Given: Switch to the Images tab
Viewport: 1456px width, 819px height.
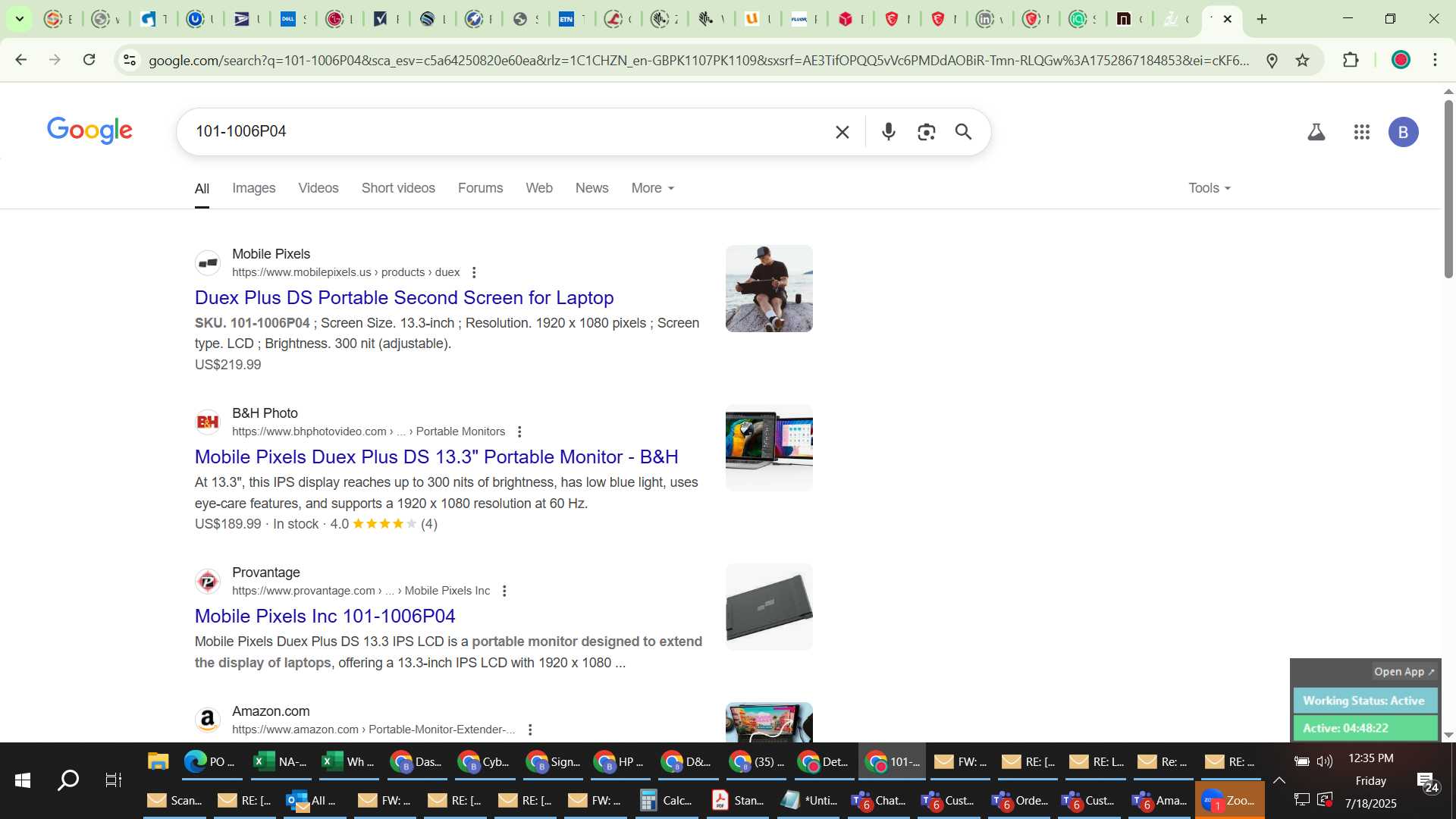Looking at the screenshot, I should pyautogui.click(x=253, y=188).
